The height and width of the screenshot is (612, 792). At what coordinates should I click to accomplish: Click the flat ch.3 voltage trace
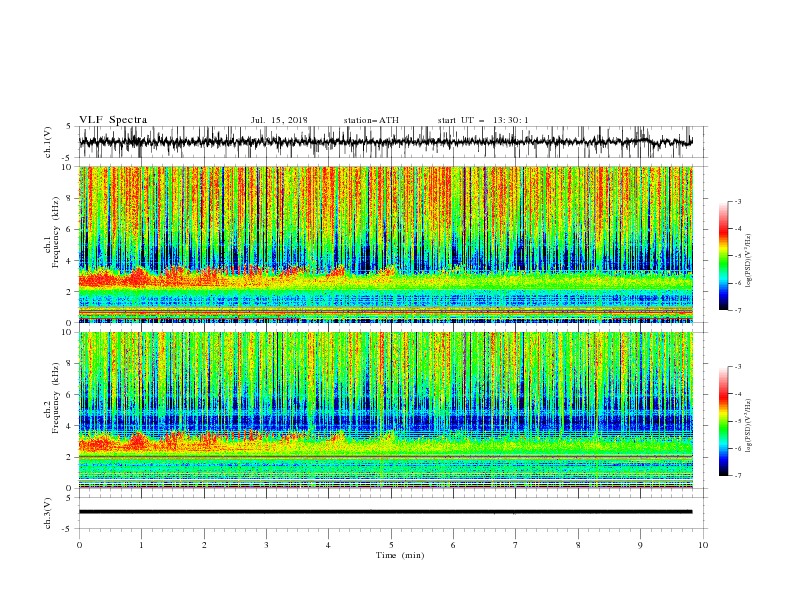click(385, 512)
